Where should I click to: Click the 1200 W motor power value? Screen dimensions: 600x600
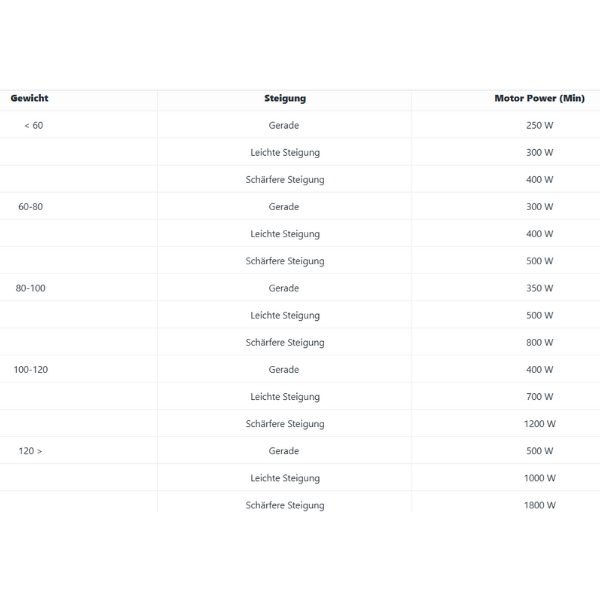(x=540, y=424)
